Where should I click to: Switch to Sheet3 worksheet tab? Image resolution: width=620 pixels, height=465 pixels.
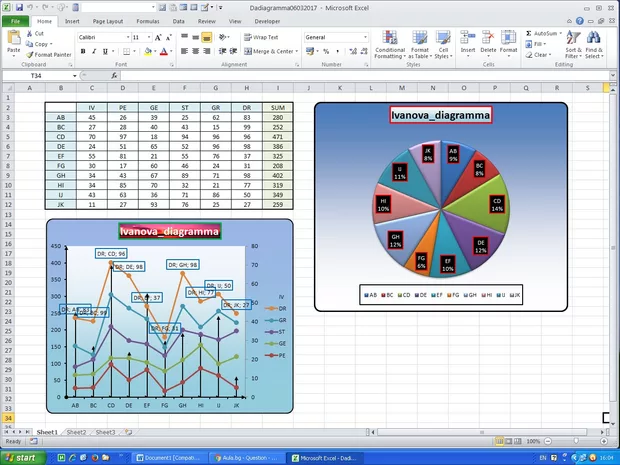coord(106,432)
